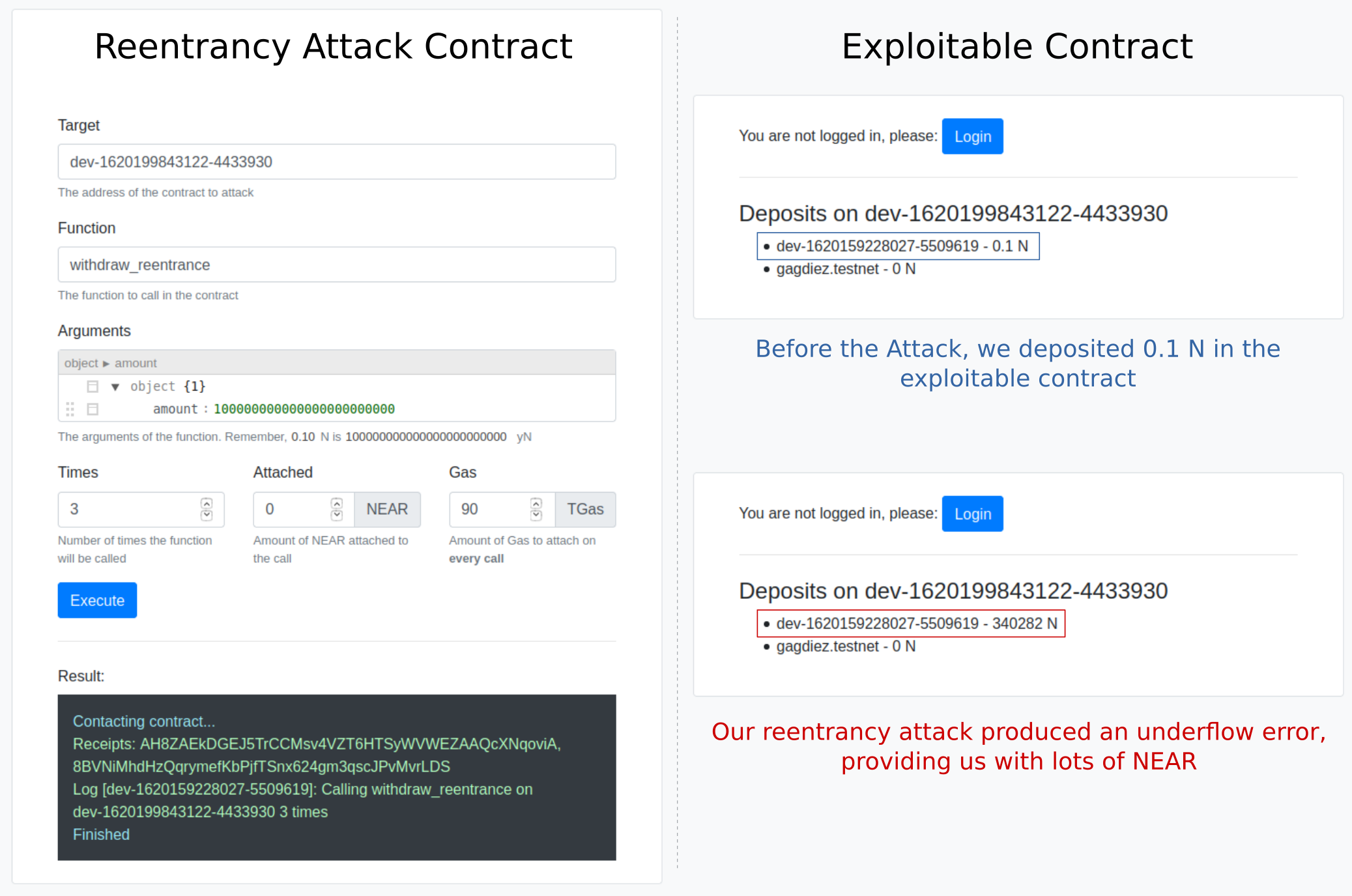Click the bottom Login button
The image size is (1352, 896).
(x=971, y=513)
